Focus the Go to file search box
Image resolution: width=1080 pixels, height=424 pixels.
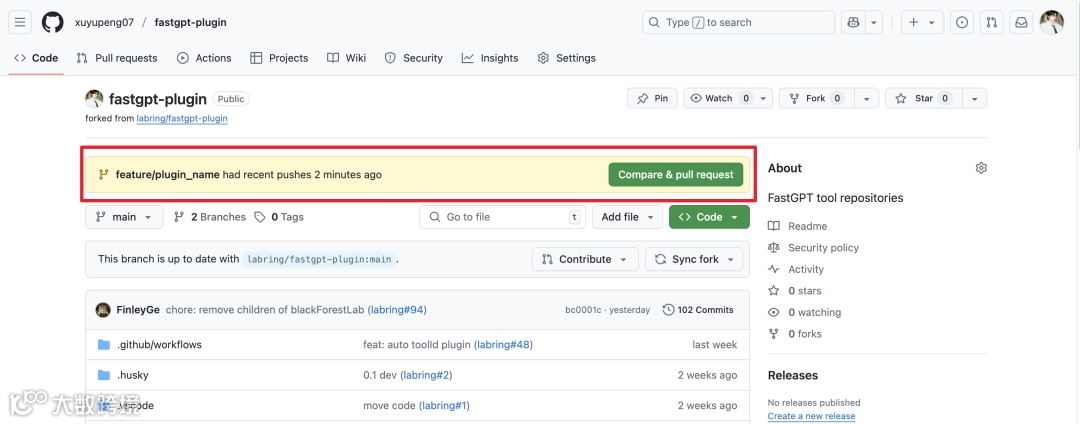[503, 217]
